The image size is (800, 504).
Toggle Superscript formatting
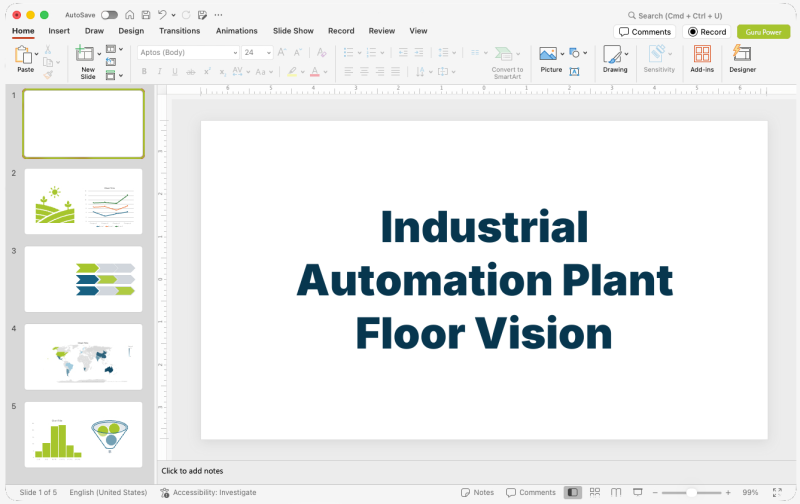point(207,72)
